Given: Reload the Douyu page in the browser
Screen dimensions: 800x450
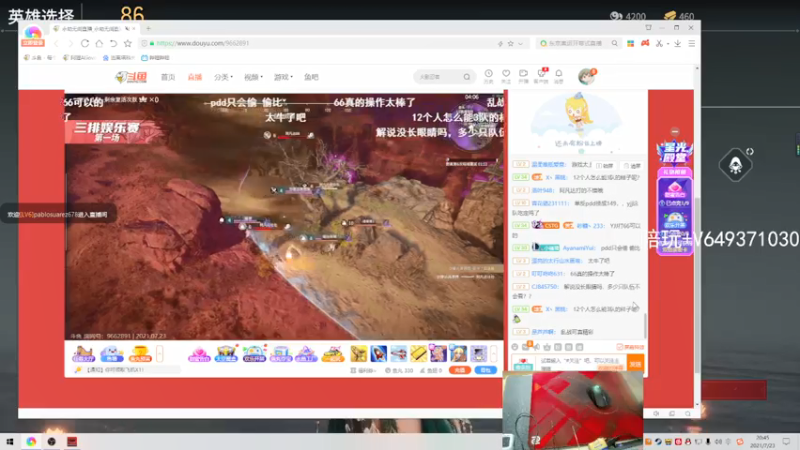Looking at the screenshot, I should click(x=85, y=43).
